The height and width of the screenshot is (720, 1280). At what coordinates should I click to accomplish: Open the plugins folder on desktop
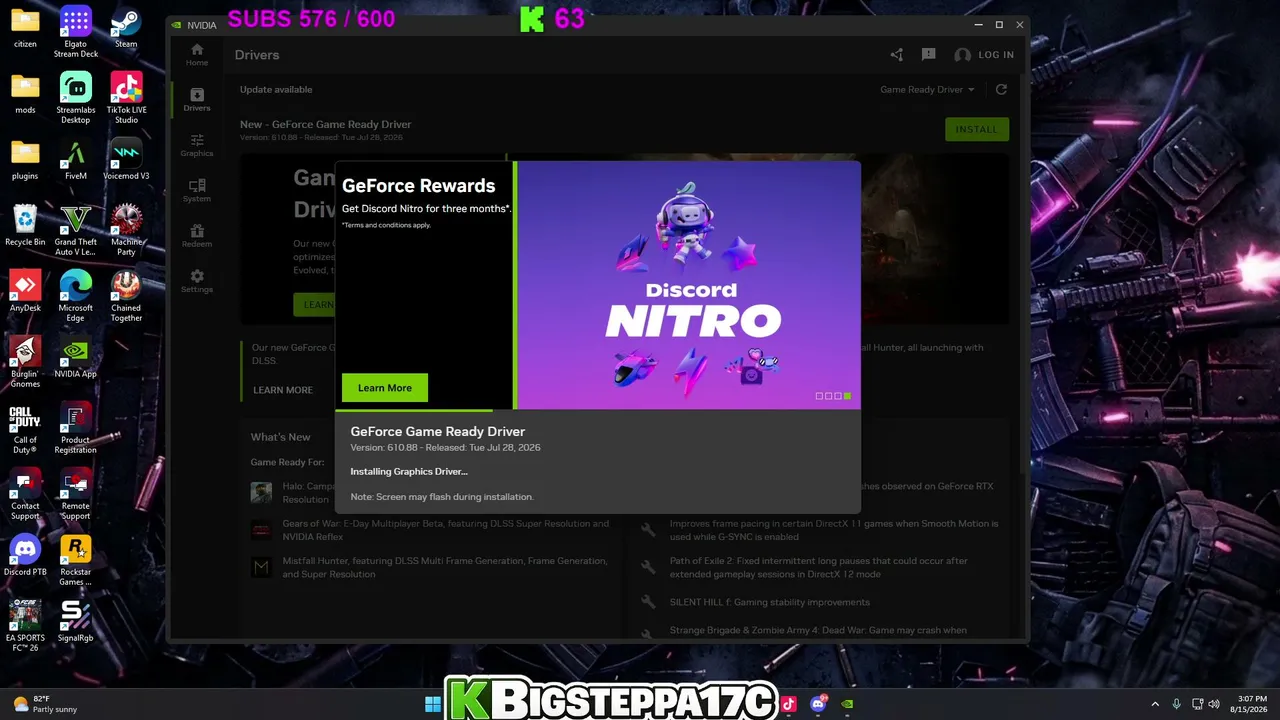pyautogui.click(x=25, y=160)
